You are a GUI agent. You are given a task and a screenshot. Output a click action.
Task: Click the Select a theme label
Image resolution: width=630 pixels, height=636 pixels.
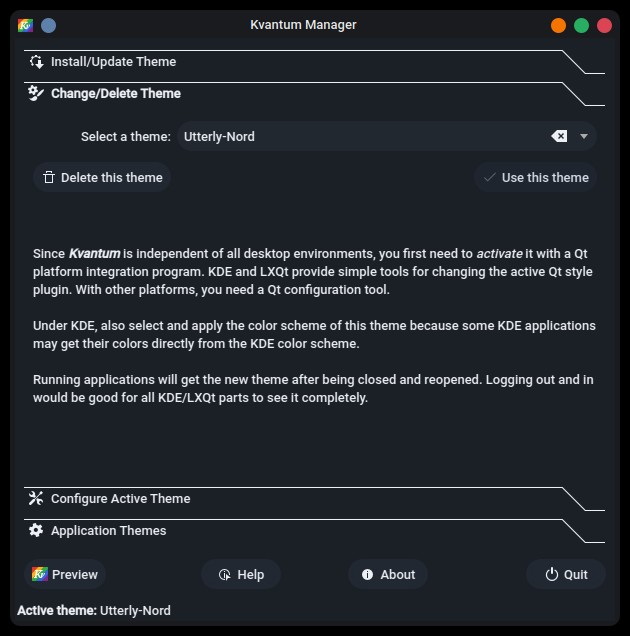point(126,137)
